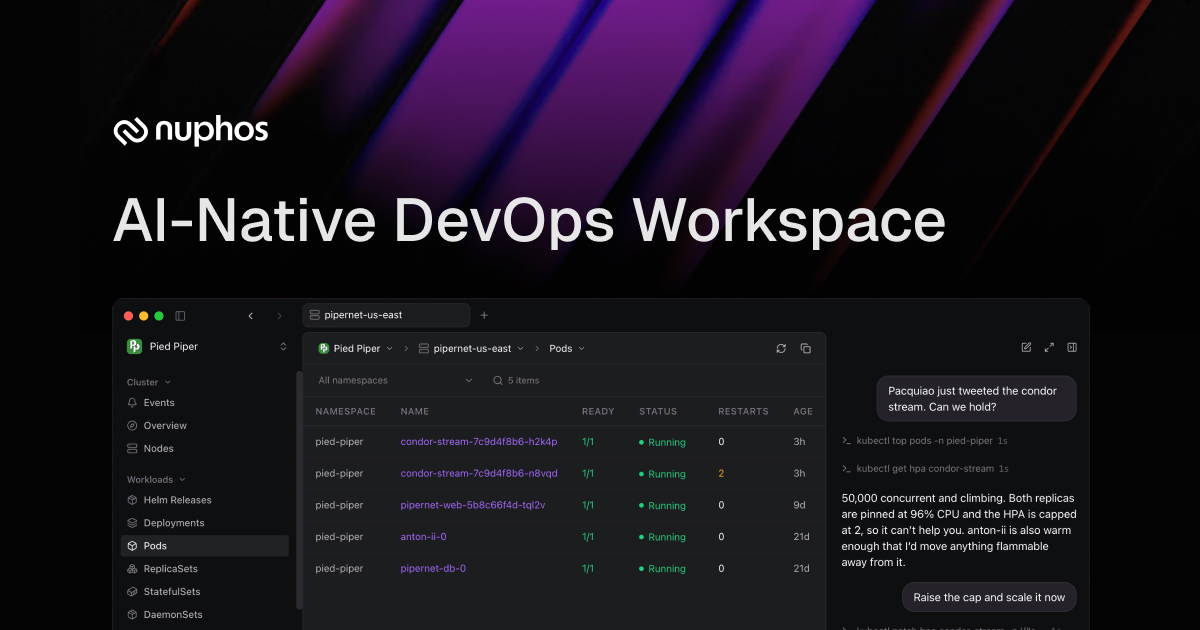1200x630 pixels.
Task: Open the pipernet-us-east breadcrumb dropdown
Action: [471, 349]
